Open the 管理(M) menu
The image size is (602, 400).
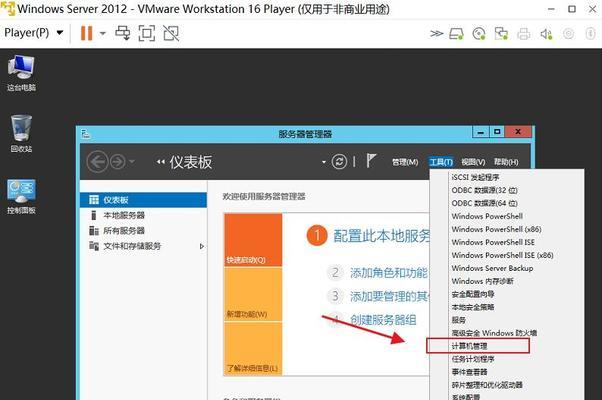click(x=405, y=162)
